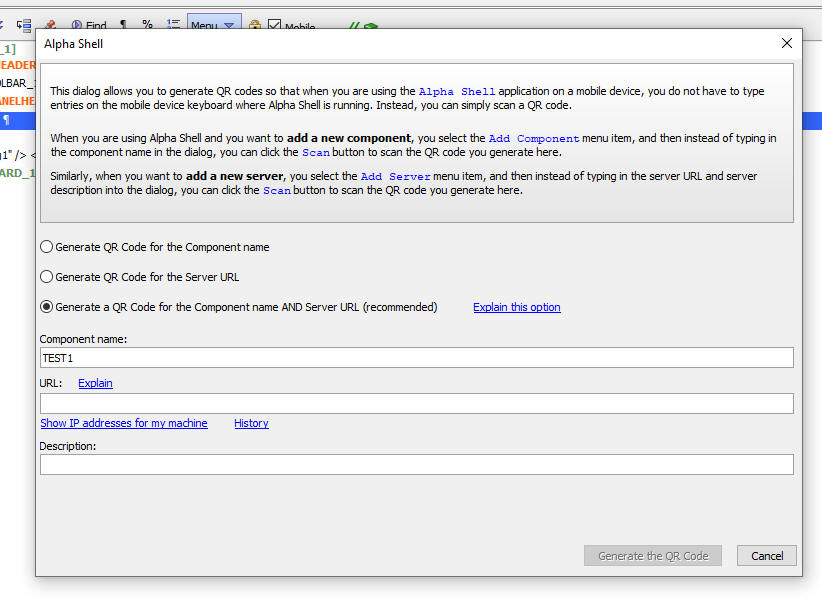Click the 'Alpha Shell' blue text in instructions
822x601 pixels.
[x=457, y=92]
